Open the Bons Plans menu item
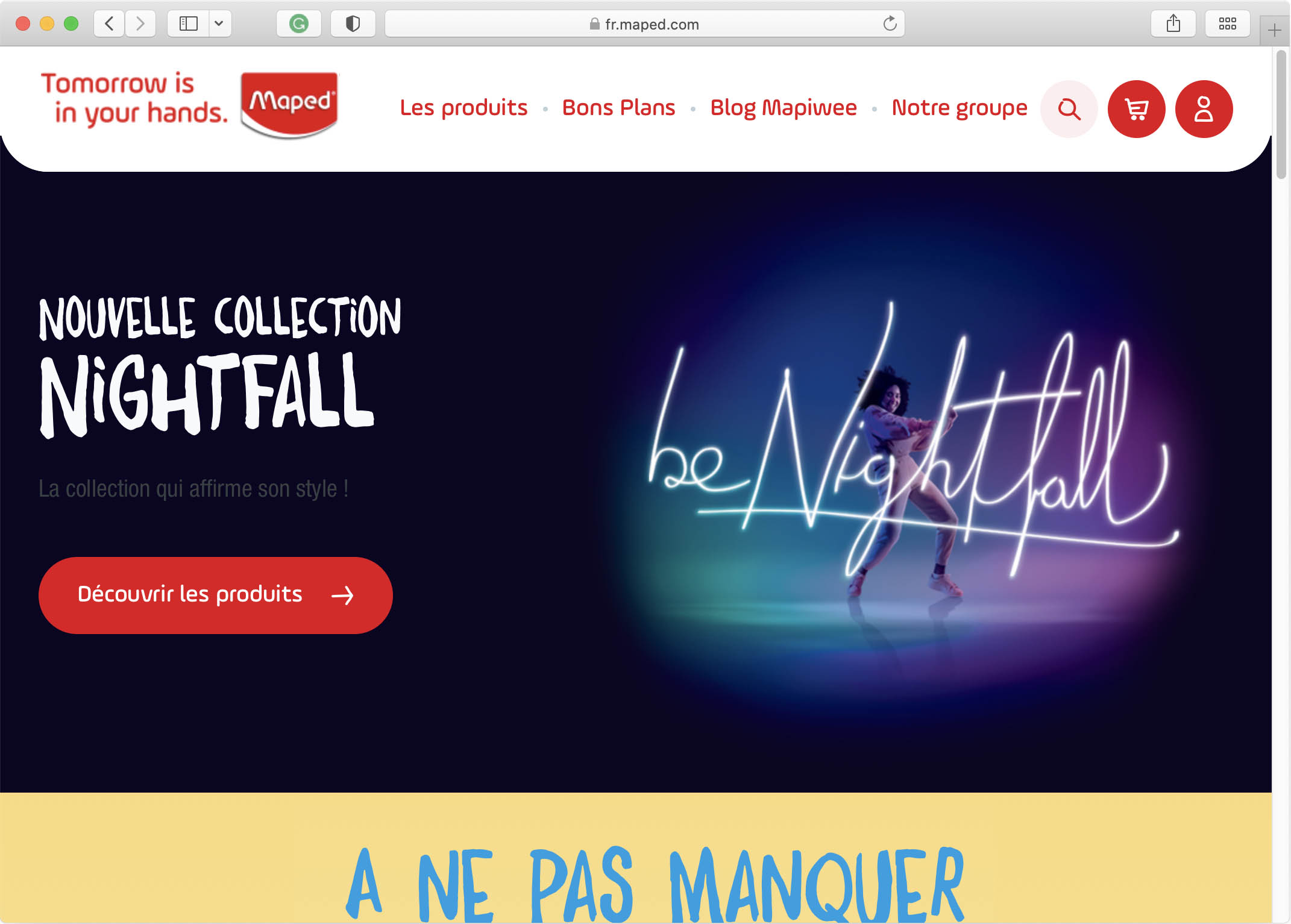Viewport: 1291px width, 924px height. coord(618,108)
